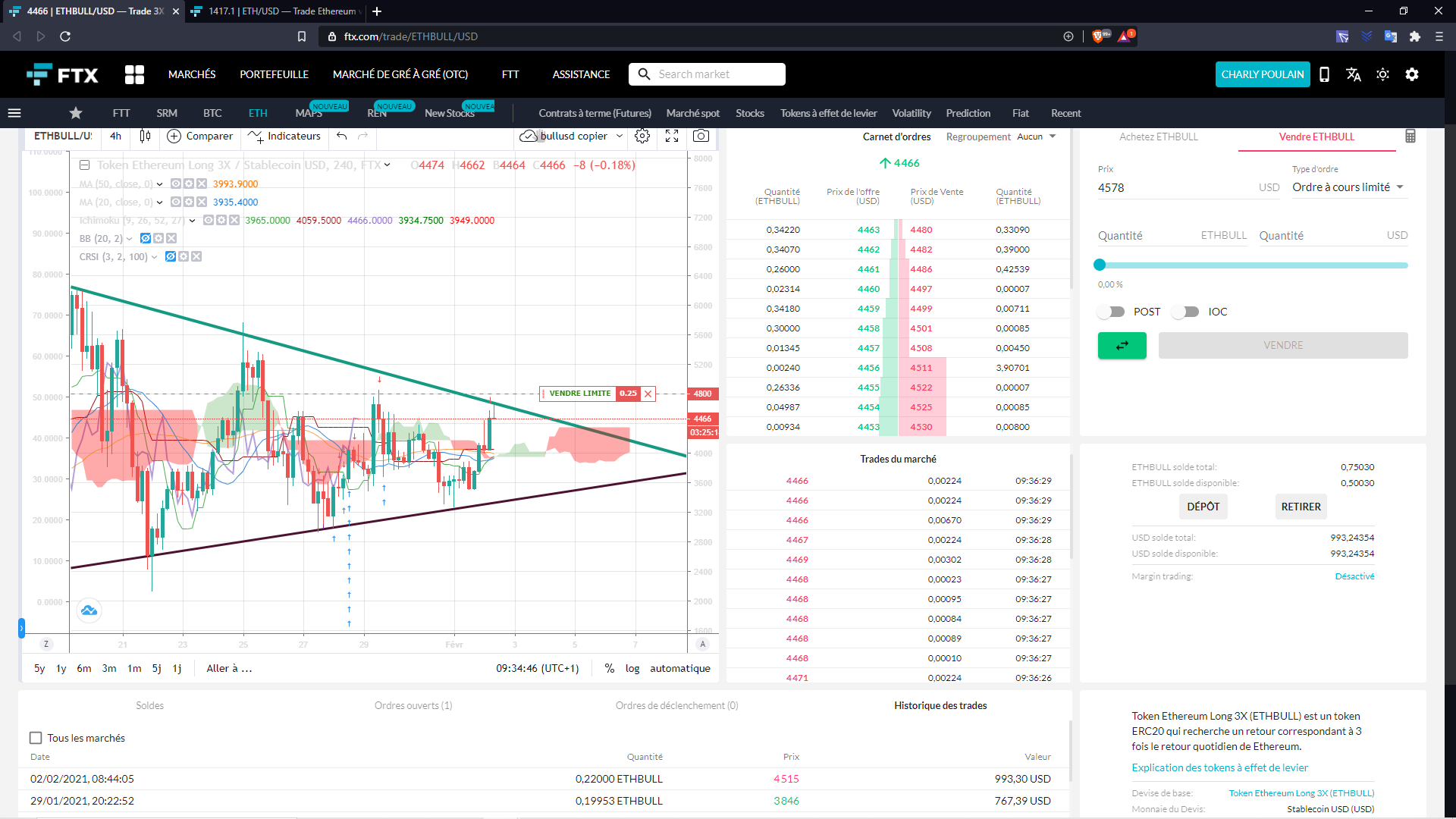Open the 4h interval selector

(x=115, y=136)
